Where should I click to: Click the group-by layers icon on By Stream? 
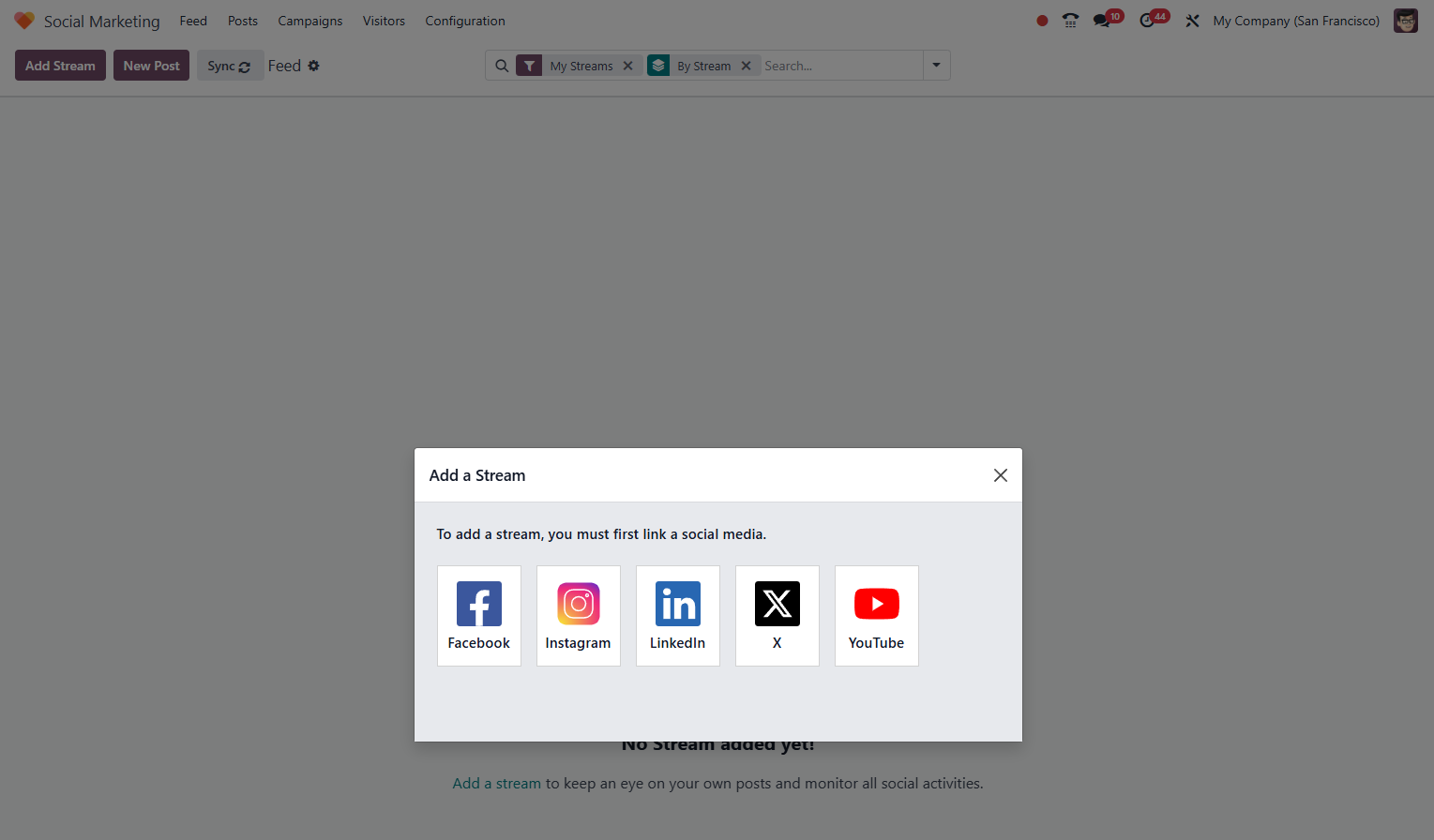[x=658, y=66]
